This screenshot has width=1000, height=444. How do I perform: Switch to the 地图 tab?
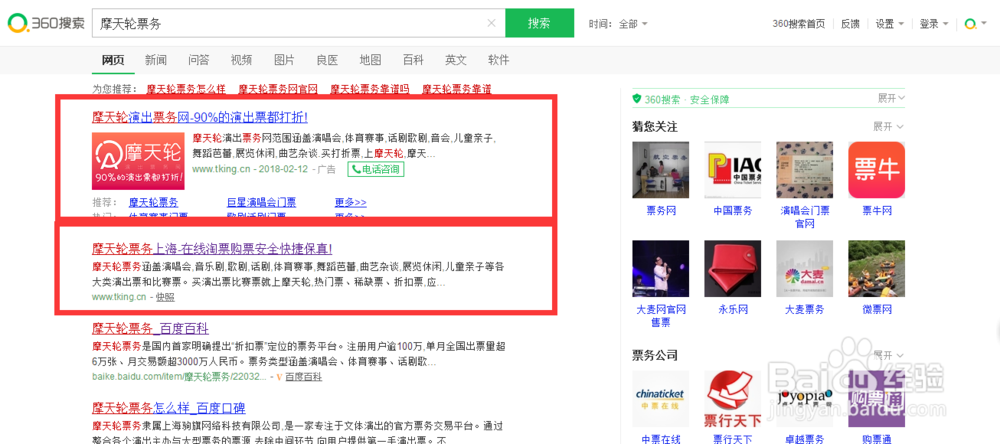tap(370, 61)
